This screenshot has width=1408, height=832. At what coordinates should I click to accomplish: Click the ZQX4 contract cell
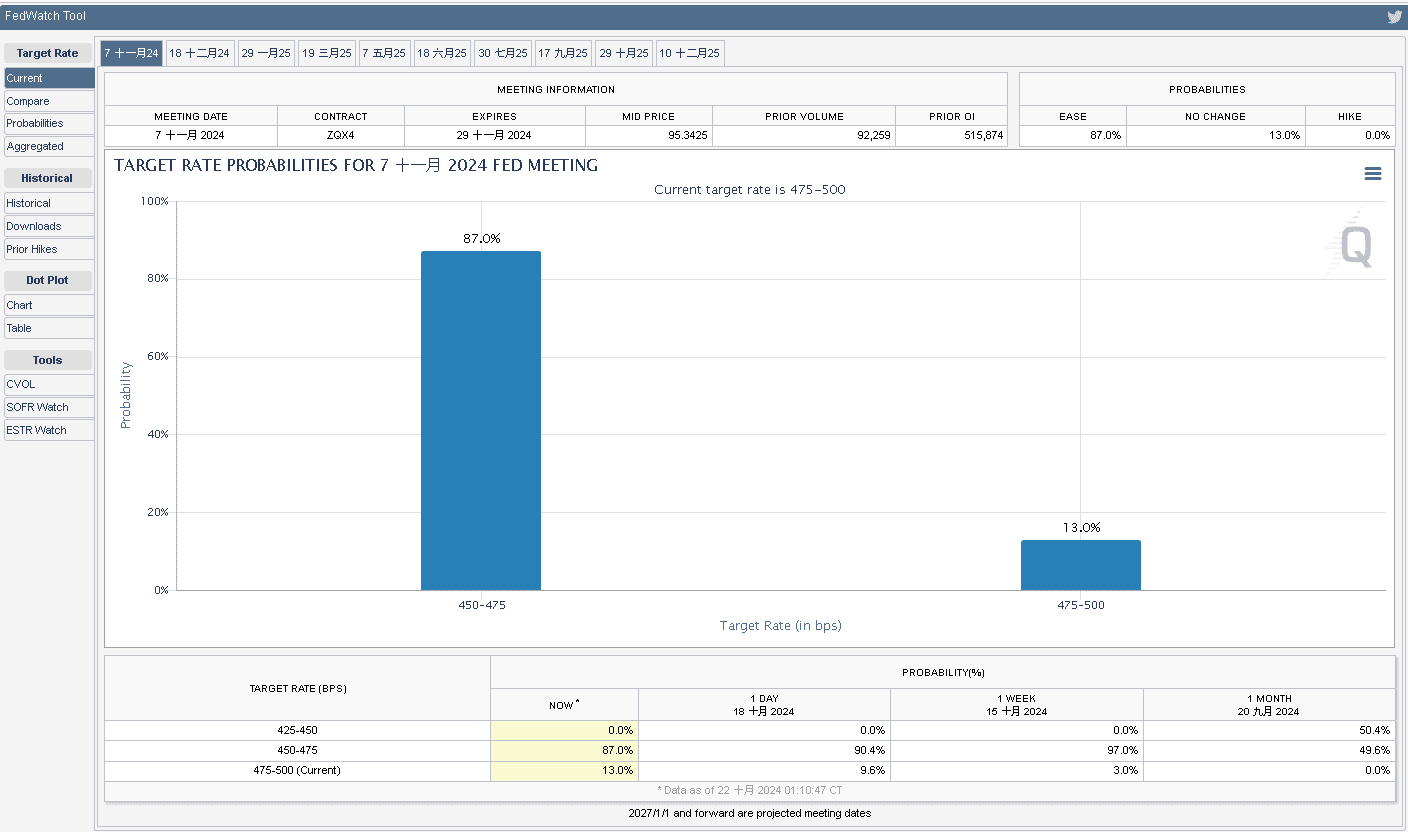coord(341,135)
